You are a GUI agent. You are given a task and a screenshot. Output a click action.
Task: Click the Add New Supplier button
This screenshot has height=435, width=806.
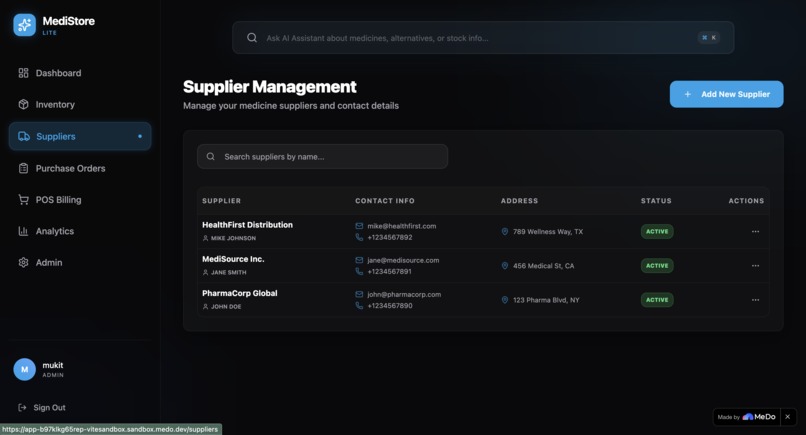click(x=726, y=94)
